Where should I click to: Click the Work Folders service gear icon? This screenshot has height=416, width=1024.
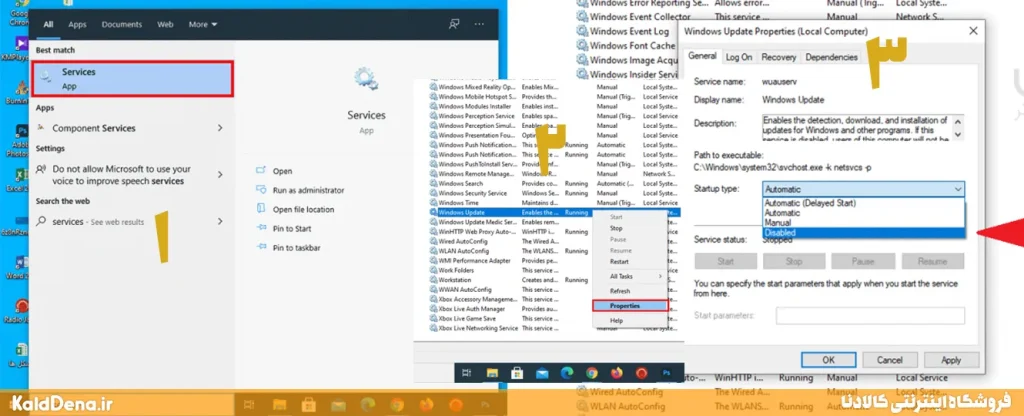tap(433, 270)
